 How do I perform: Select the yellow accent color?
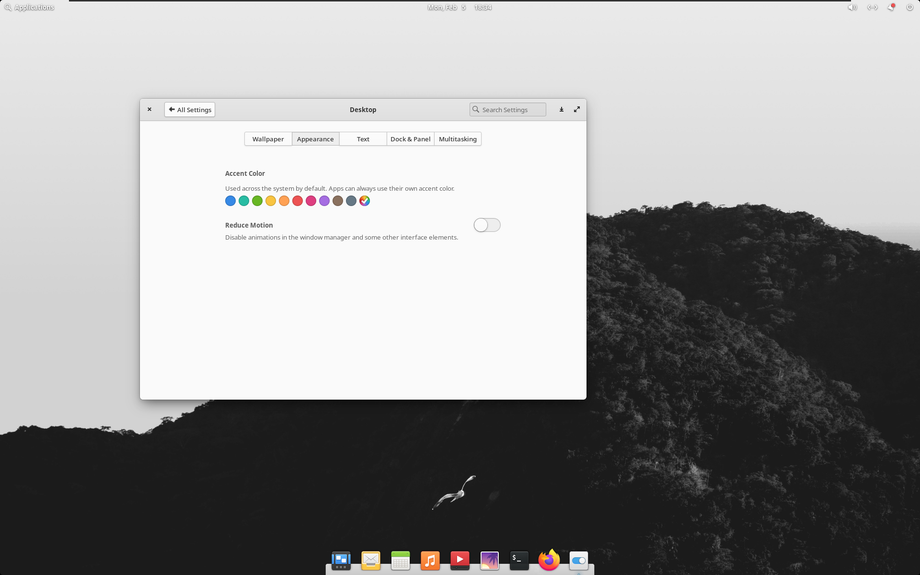tap(270, 201)
